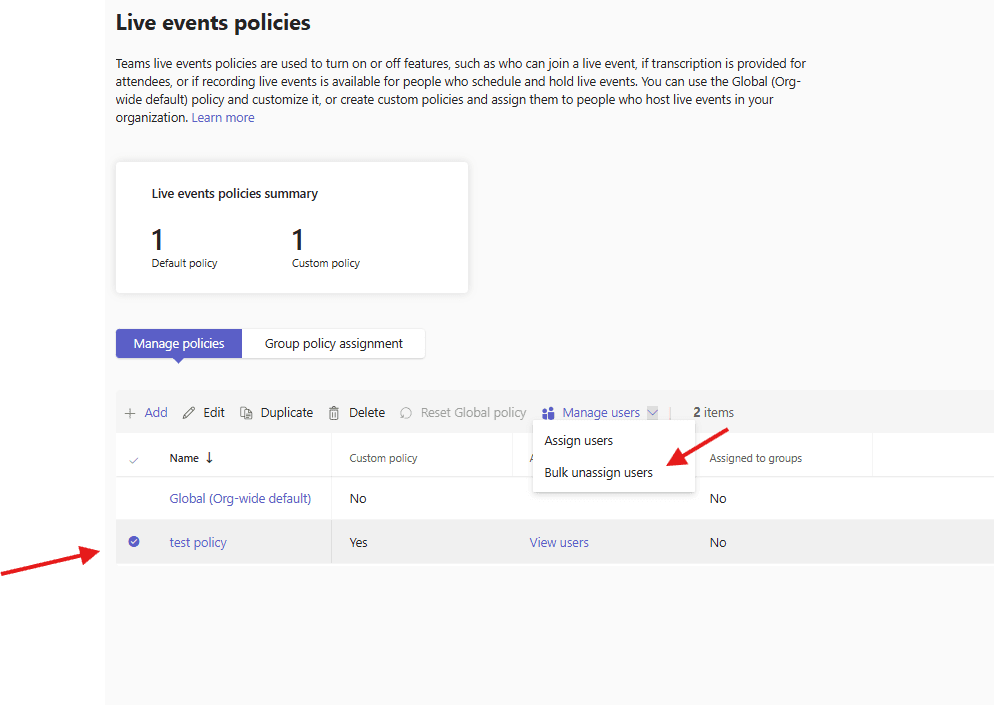Select Bulk unassign users menu option
The image size is (994, 705).
[x=598, y=473]
